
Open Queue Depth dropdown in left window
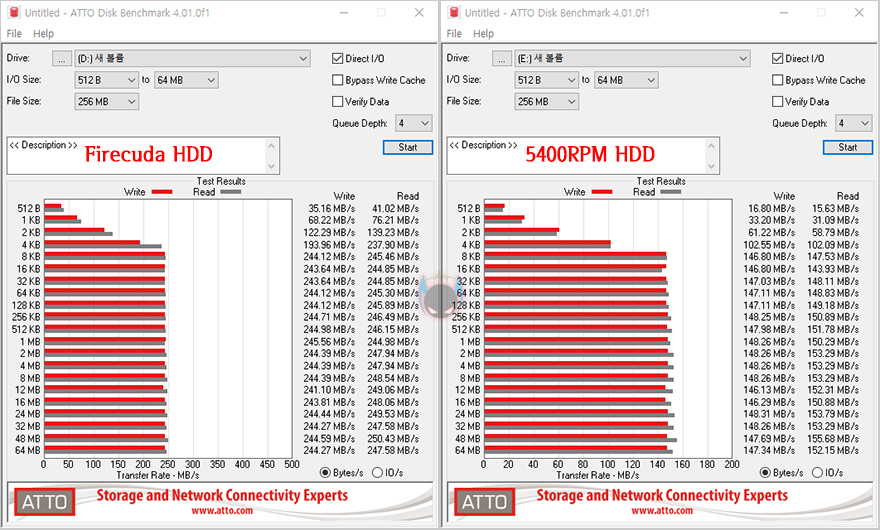click(x=414, y=123)
